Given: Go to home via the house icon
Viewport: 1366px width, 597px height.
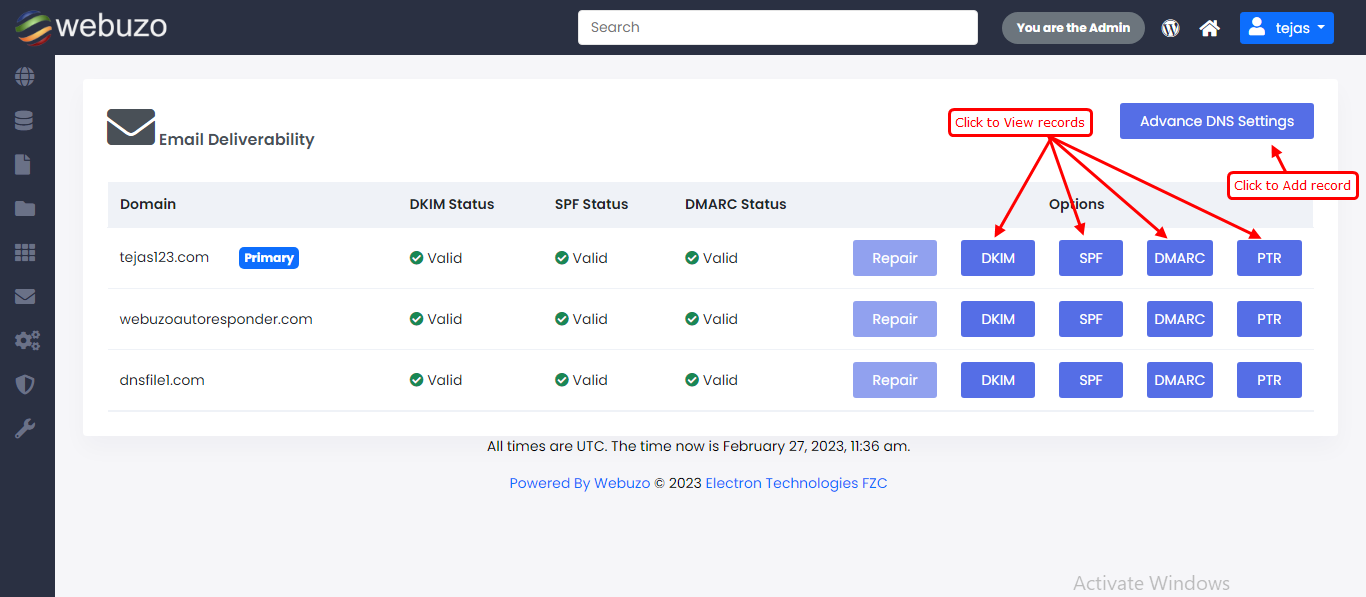Looking at the screenshot, I should (x=1210, y=28).
